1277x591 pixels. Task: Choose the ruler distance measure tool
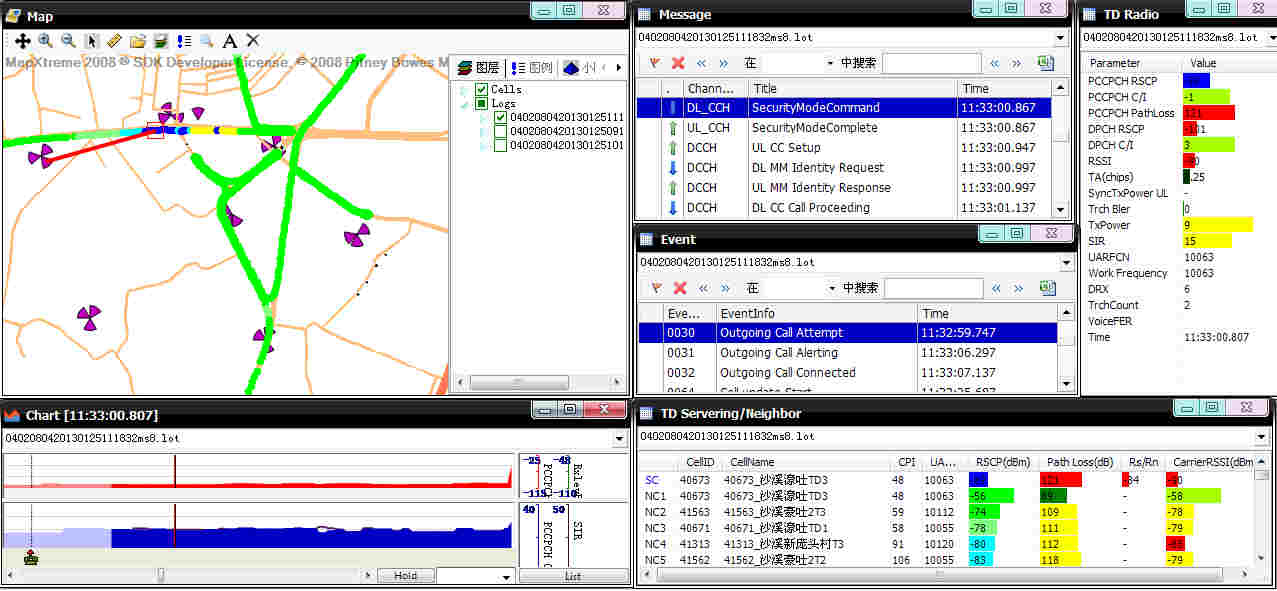point(114,41)
